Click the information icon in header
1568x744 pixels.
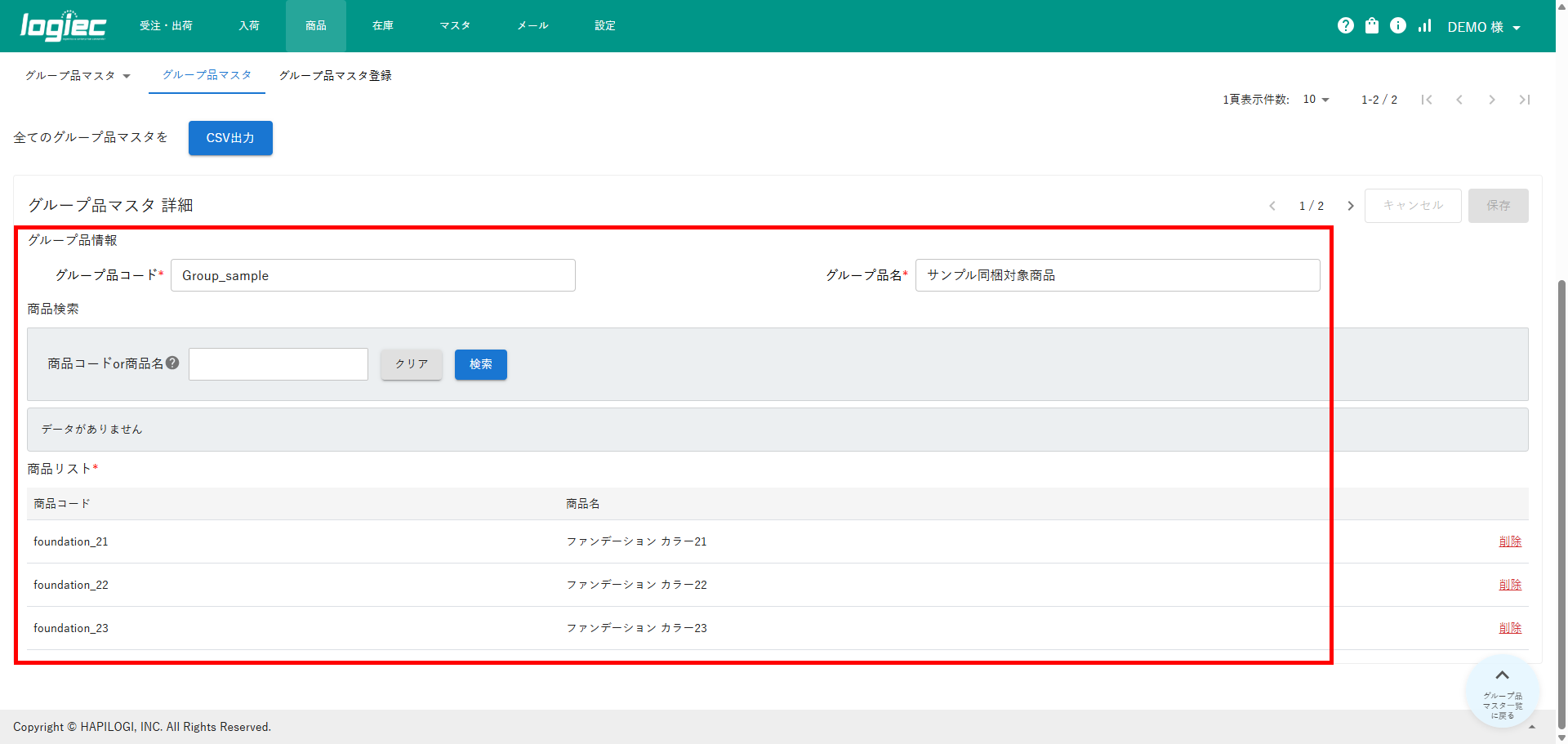tap(1398, 26)
